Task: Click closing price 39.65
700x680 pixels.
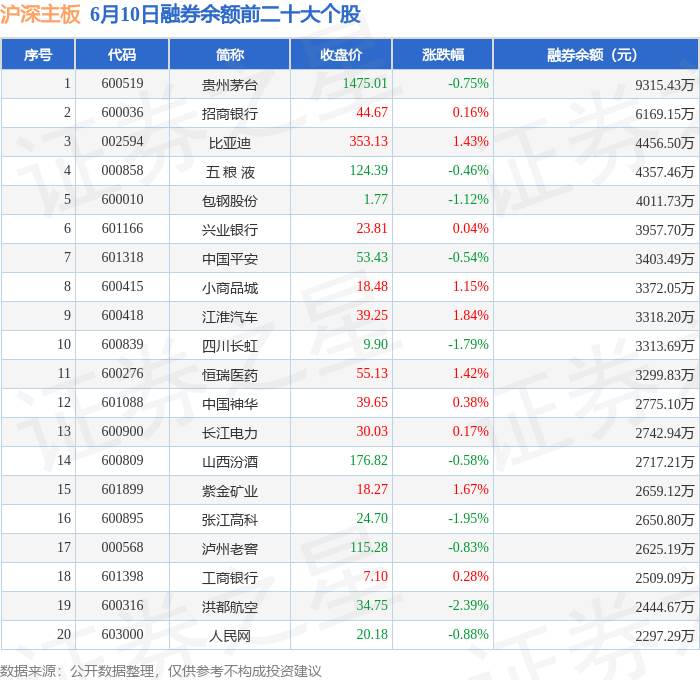Action: pyautogui.click(x=372, y=403)
